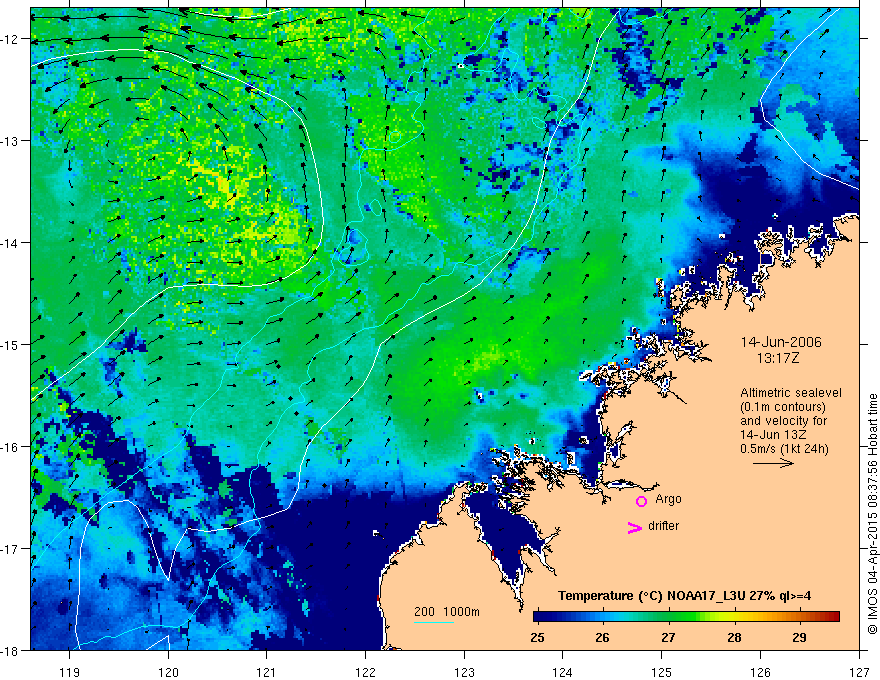The image size is (880, 680).
Task: Click latitude axis label '-18'
Action: (11, 650)
